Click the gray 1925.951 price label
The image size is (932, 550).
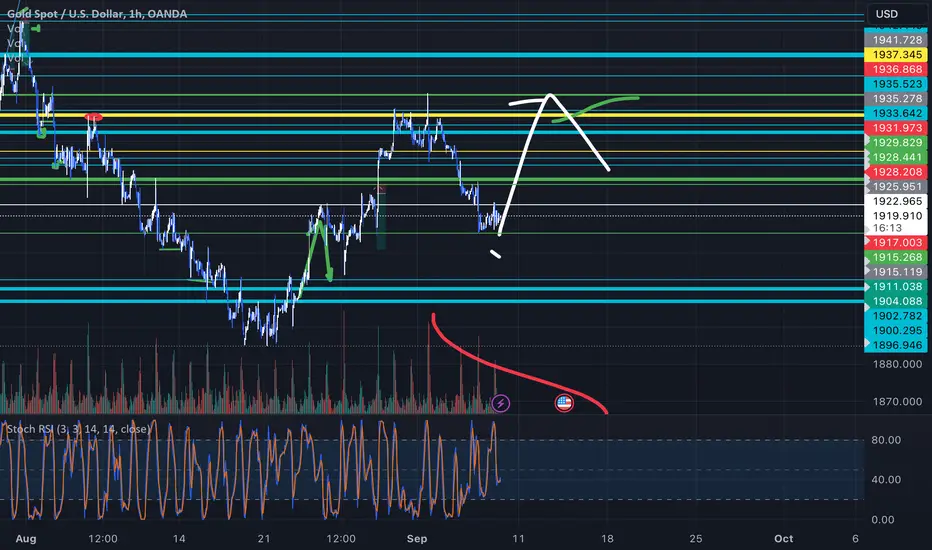pyautogui.click(x=896, y=187)
